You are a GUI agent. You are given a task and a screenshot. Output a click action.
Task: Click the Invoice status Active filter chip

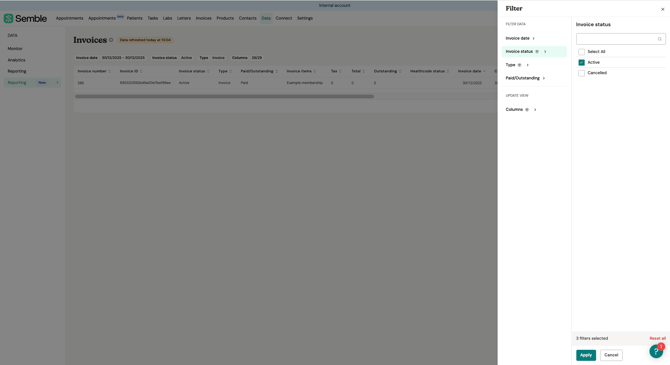point(172,58)
